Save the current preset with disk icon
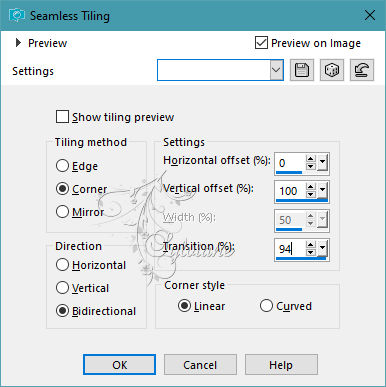 302,70
